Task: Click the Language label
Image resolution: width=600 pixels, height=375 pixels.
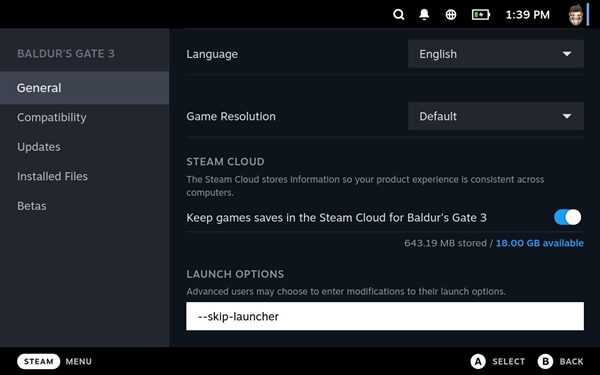Action: pyautogui.click(x=212, y=54)
